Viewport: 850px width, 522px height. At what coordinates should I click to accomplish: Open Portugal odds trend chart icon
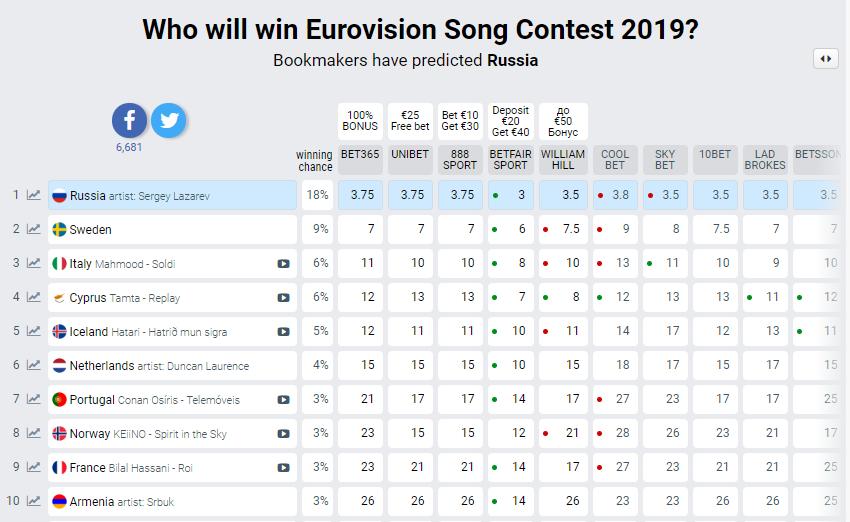point(34,400)
